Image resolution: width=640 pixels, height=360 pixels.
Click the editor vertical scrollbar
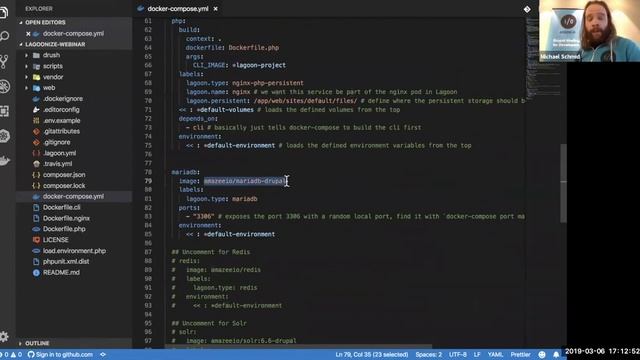click(563, 183)
